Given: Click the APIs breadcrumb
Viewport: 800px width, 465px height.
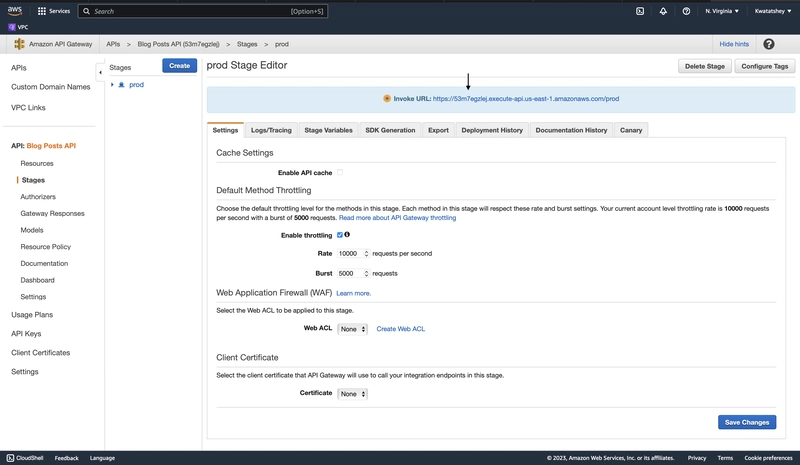Looking at the screenshot, I should pos(113,44).
